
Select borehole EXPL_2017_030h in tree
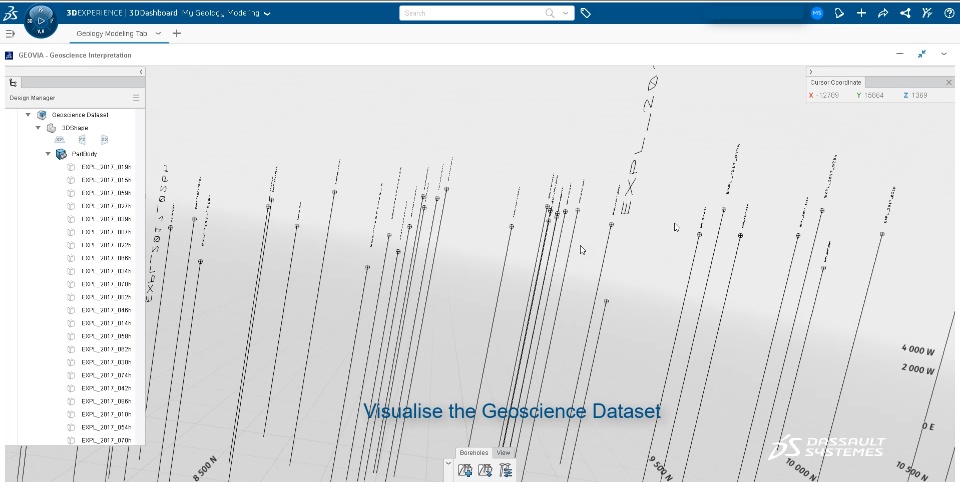click(106, 363)
